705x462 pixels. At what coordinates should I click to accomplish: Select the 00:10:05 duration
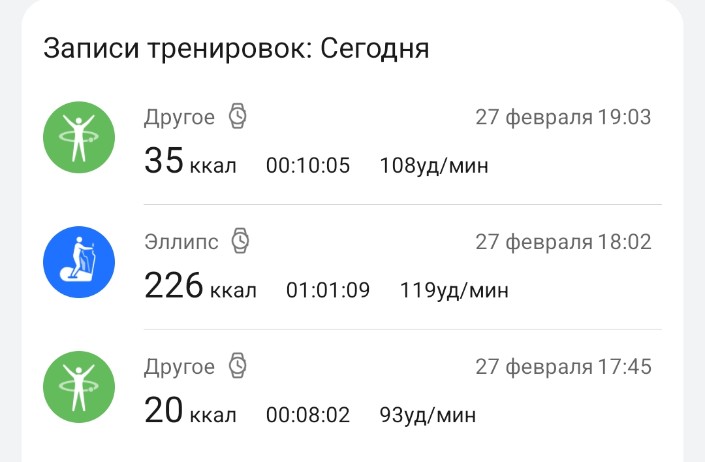click(308, 166)
